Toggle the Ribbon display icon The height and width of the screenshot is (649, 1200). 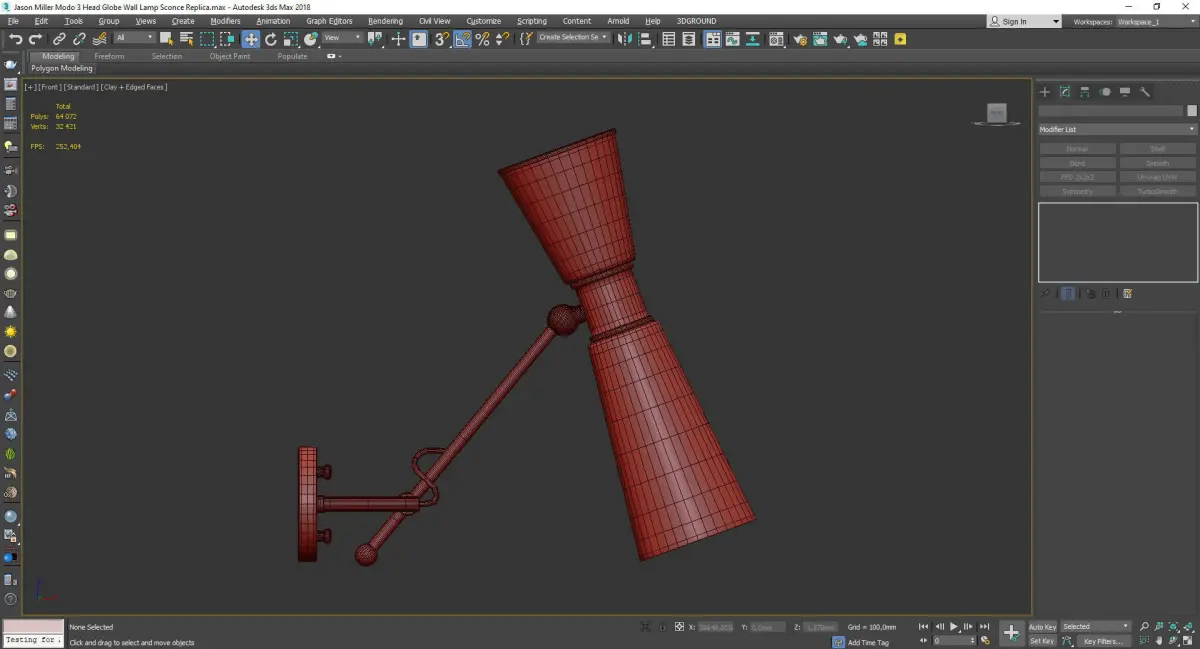click(x=712, y=39)
